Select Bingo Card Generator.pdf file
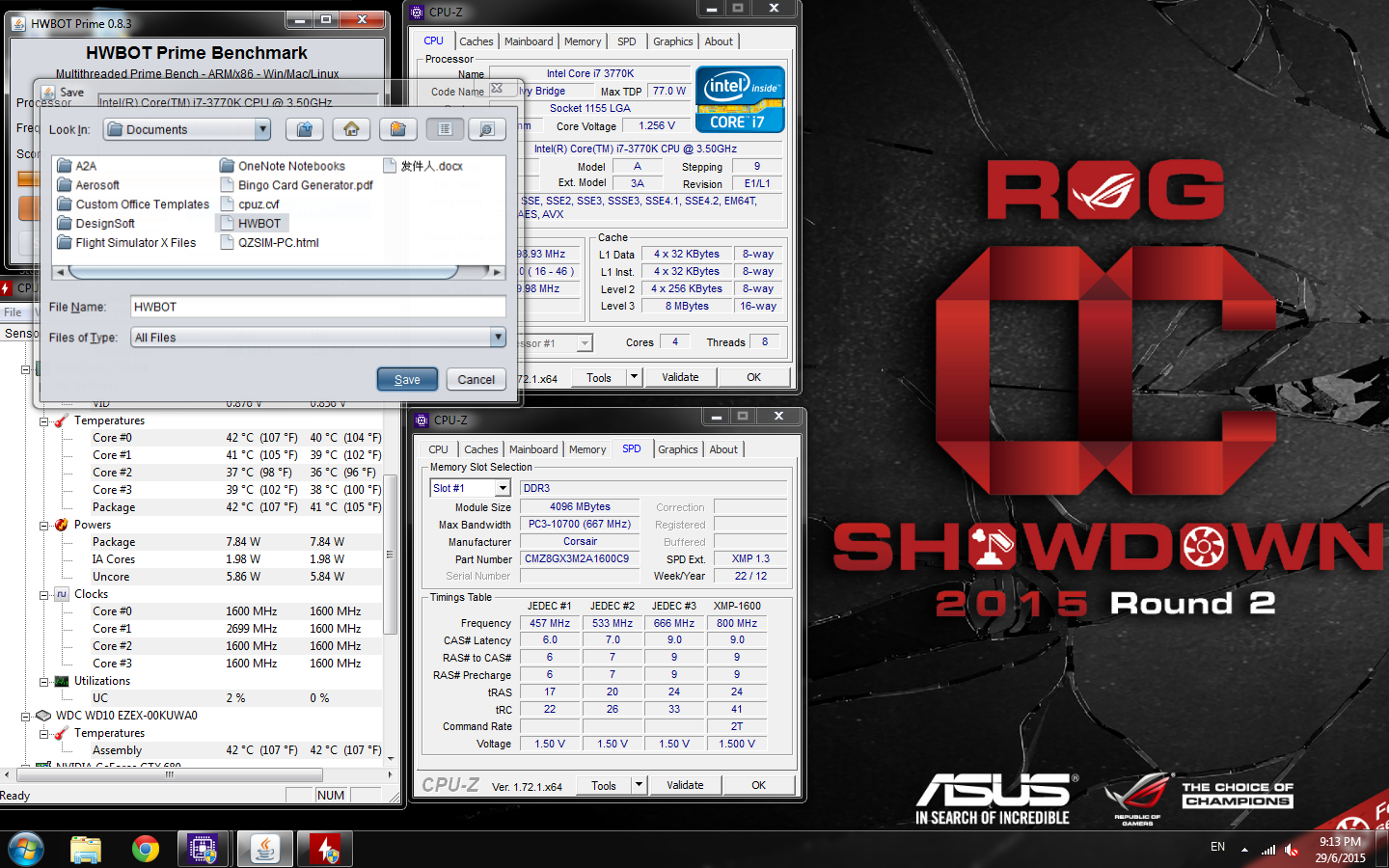Image resolution: width=1389 pixels, height=868 pixels. [x=296, y=185]
